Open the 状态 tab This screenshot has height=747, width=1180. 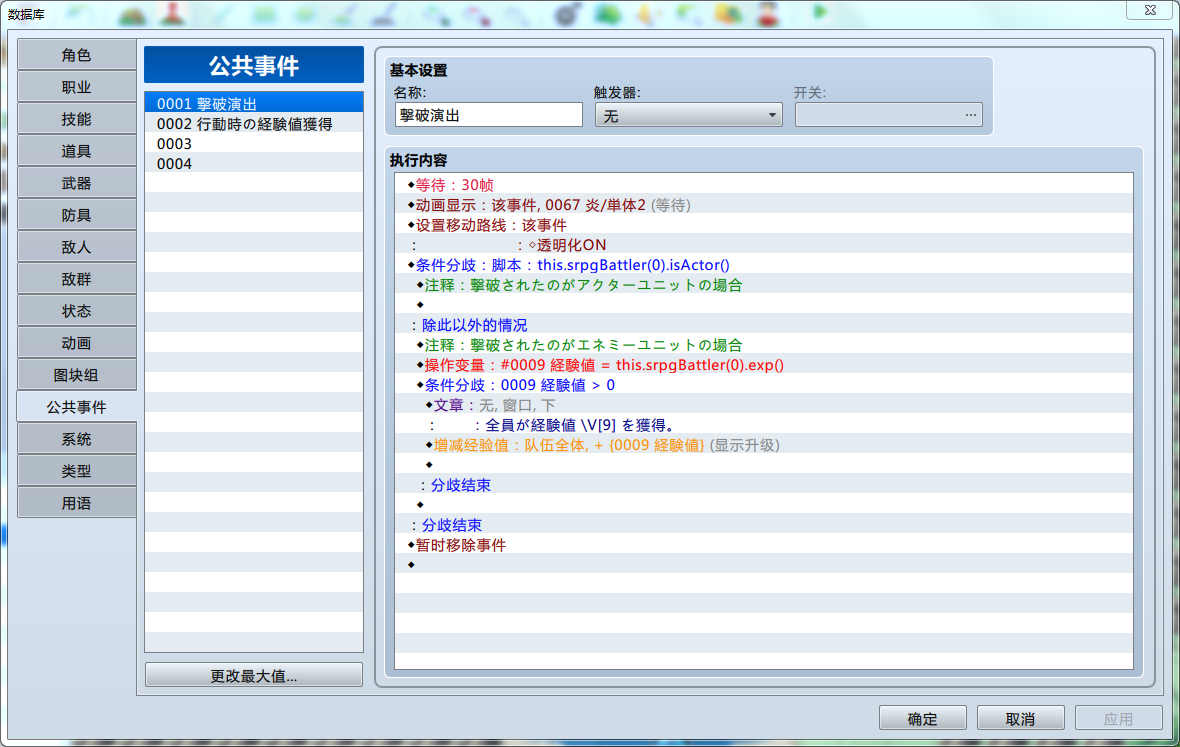click(x=76, y=311)
